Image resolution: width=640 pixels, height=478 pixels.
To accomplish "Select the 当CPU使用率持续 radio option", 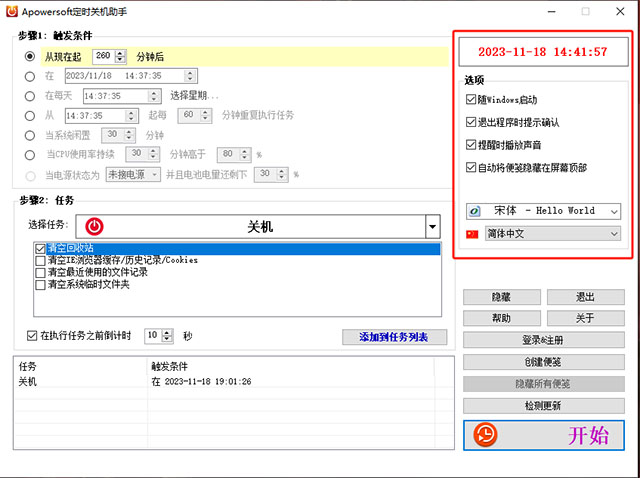I will [x=30, y=155].
